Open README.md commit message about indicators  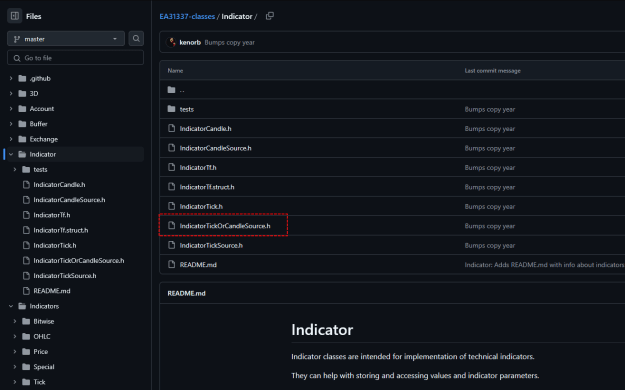coord(544,265)
